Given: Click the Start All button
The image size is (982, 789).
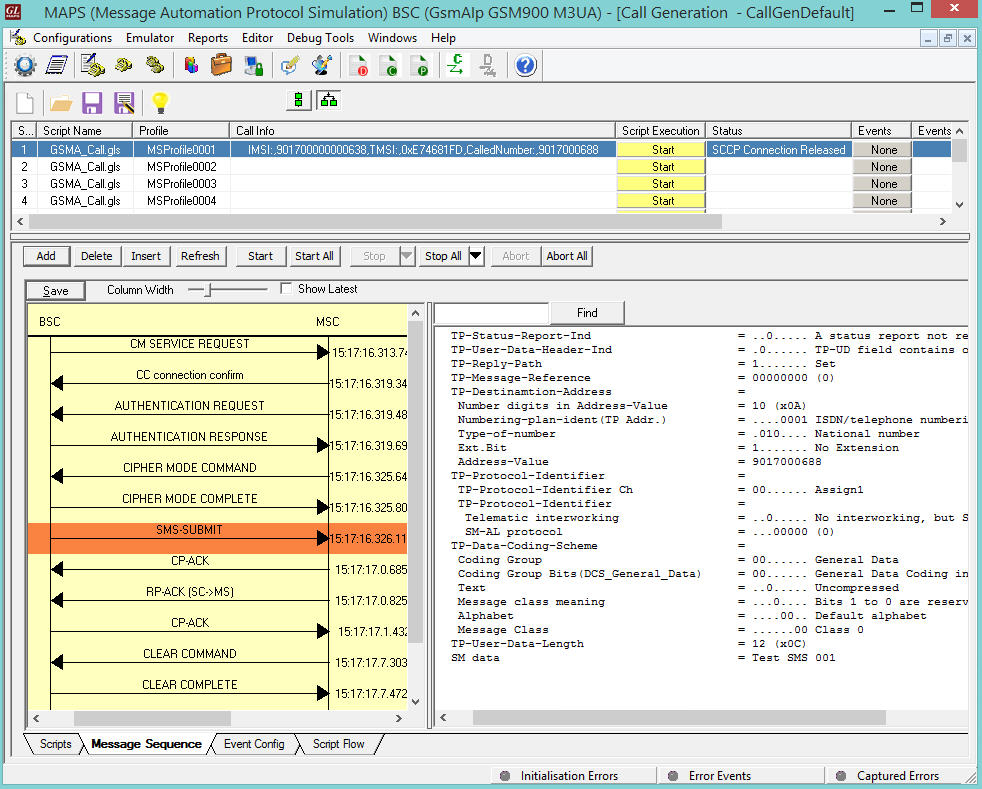Looking at the screenshot, I should pyautogui.click(x=314, y=256).
